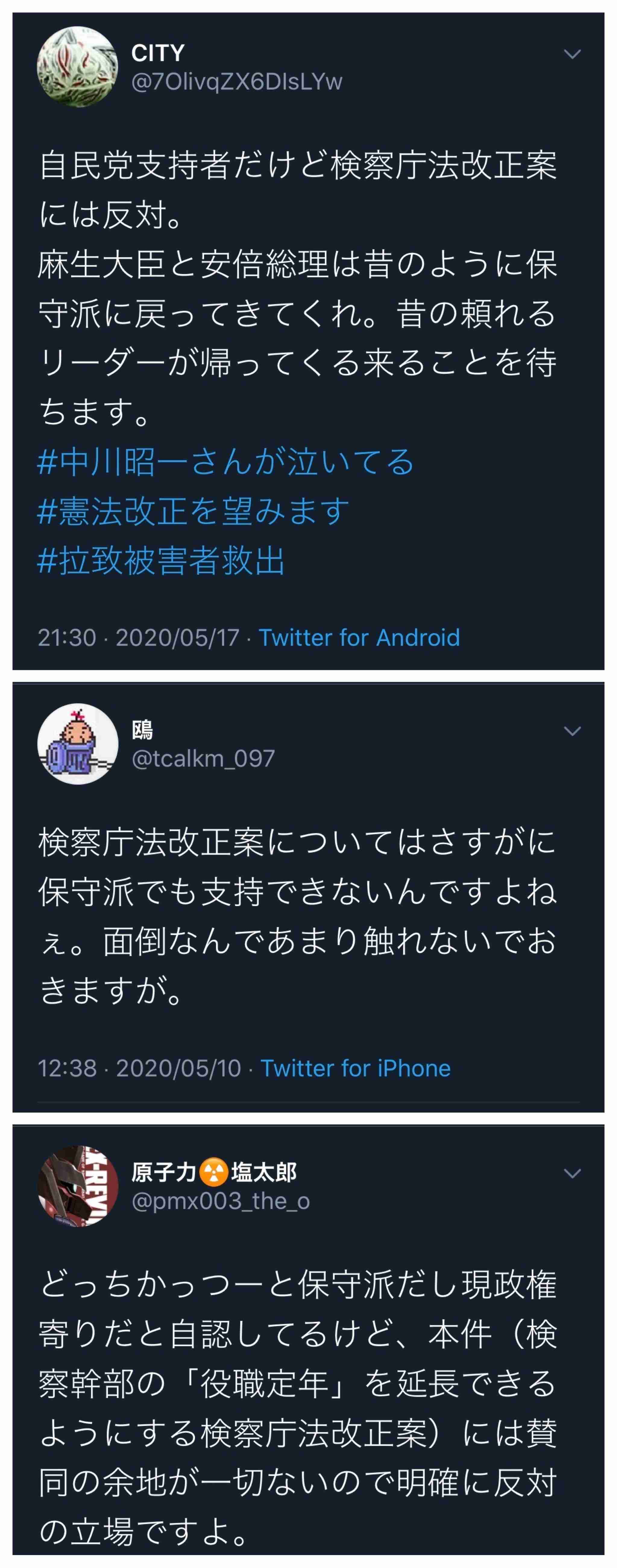The image size is (617, 1568).
Task: Expand the chevron menu on 鴎's tweet
Action: [x=572, y=731]
